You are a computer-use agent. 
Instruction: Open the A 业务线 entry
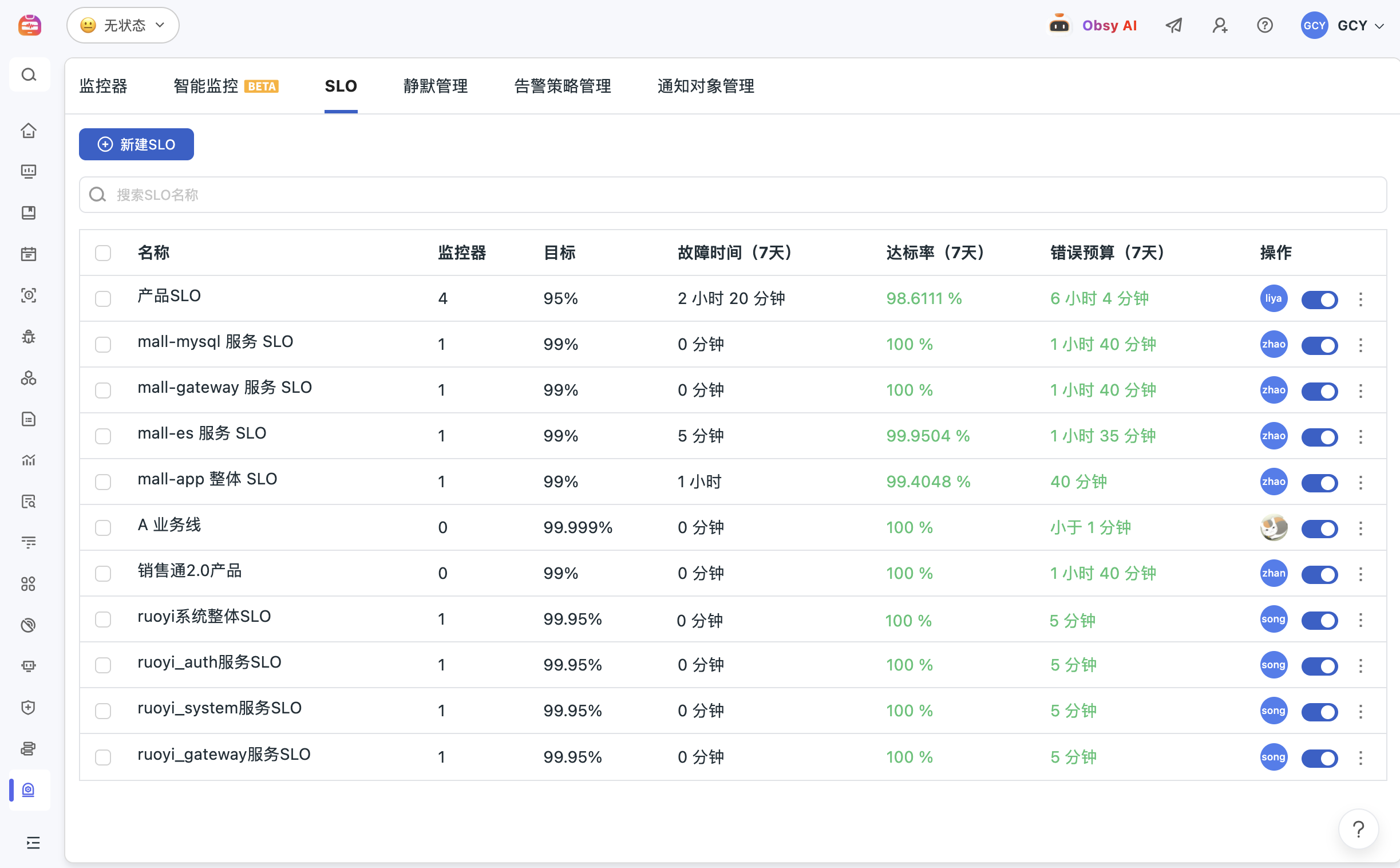pyautogui.click(x=169, y=525)
